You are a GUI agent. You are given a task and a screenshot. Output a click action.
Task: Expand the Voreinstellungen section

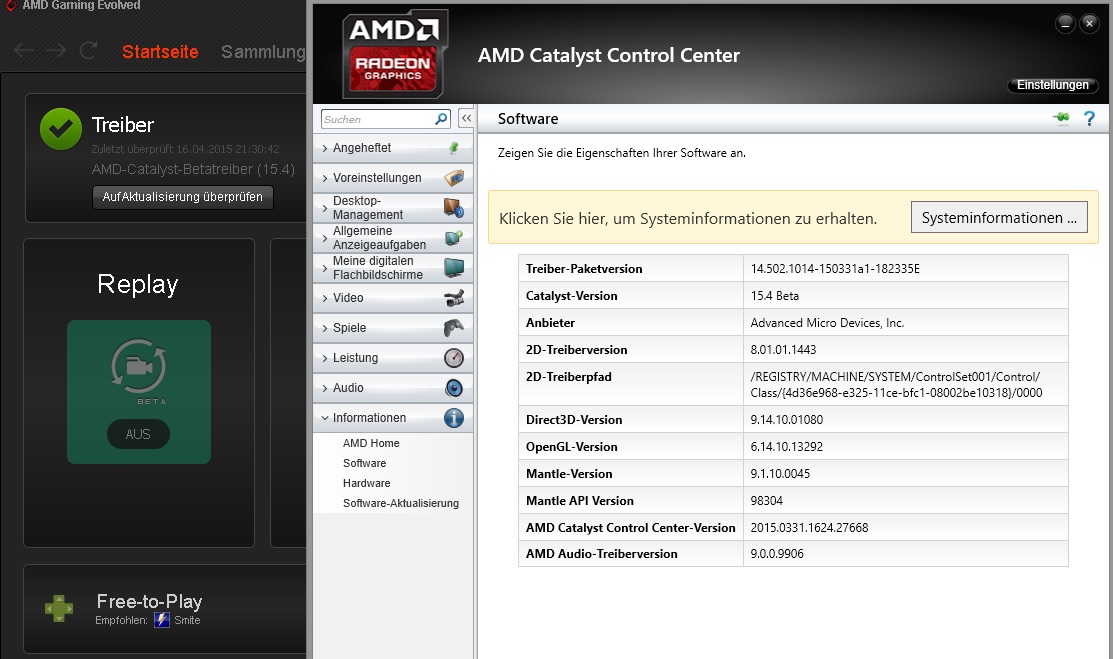coord(325,178)
